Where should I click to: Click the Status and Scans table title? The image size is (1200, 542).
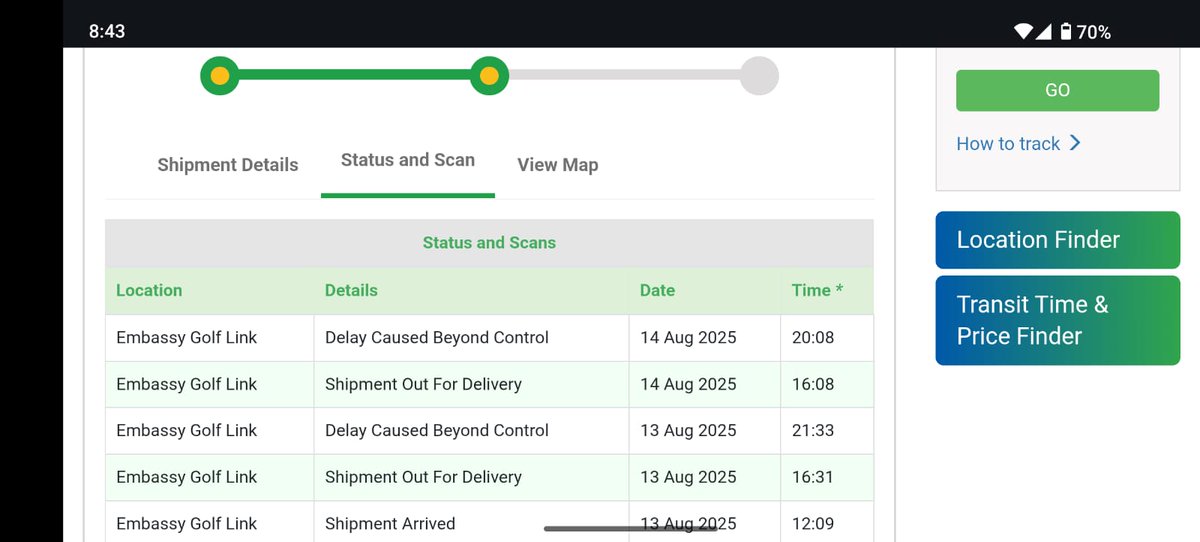click(x=489, y=243)
